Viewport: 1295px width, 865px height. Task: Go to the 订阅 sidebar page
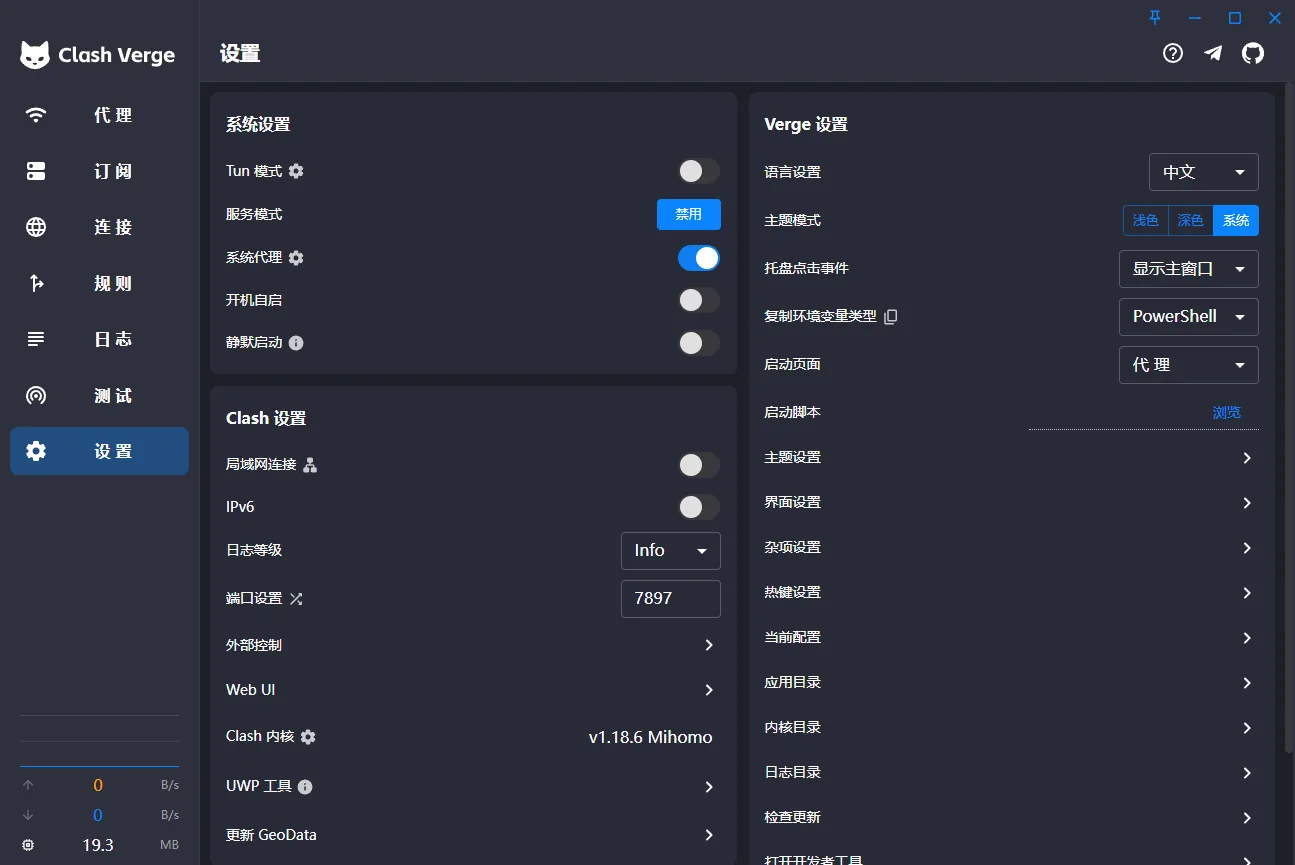tap(100, 171)
